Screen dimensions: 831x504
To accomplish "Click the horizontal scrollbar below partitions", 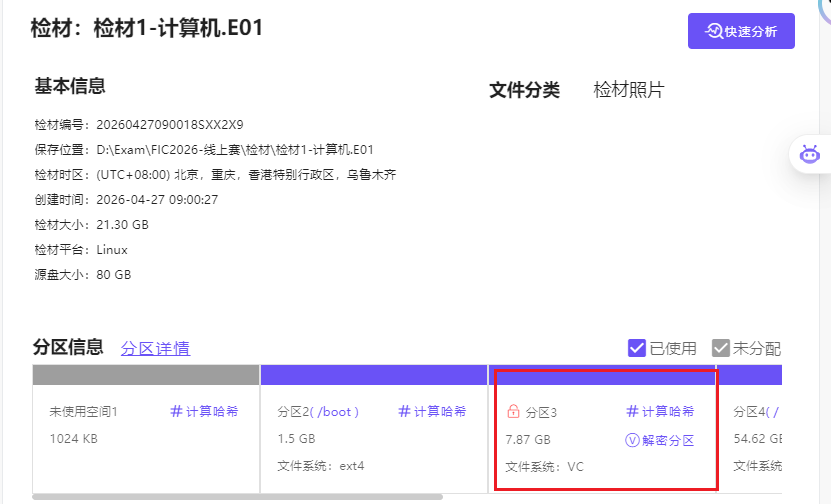I will pos(237,496).
